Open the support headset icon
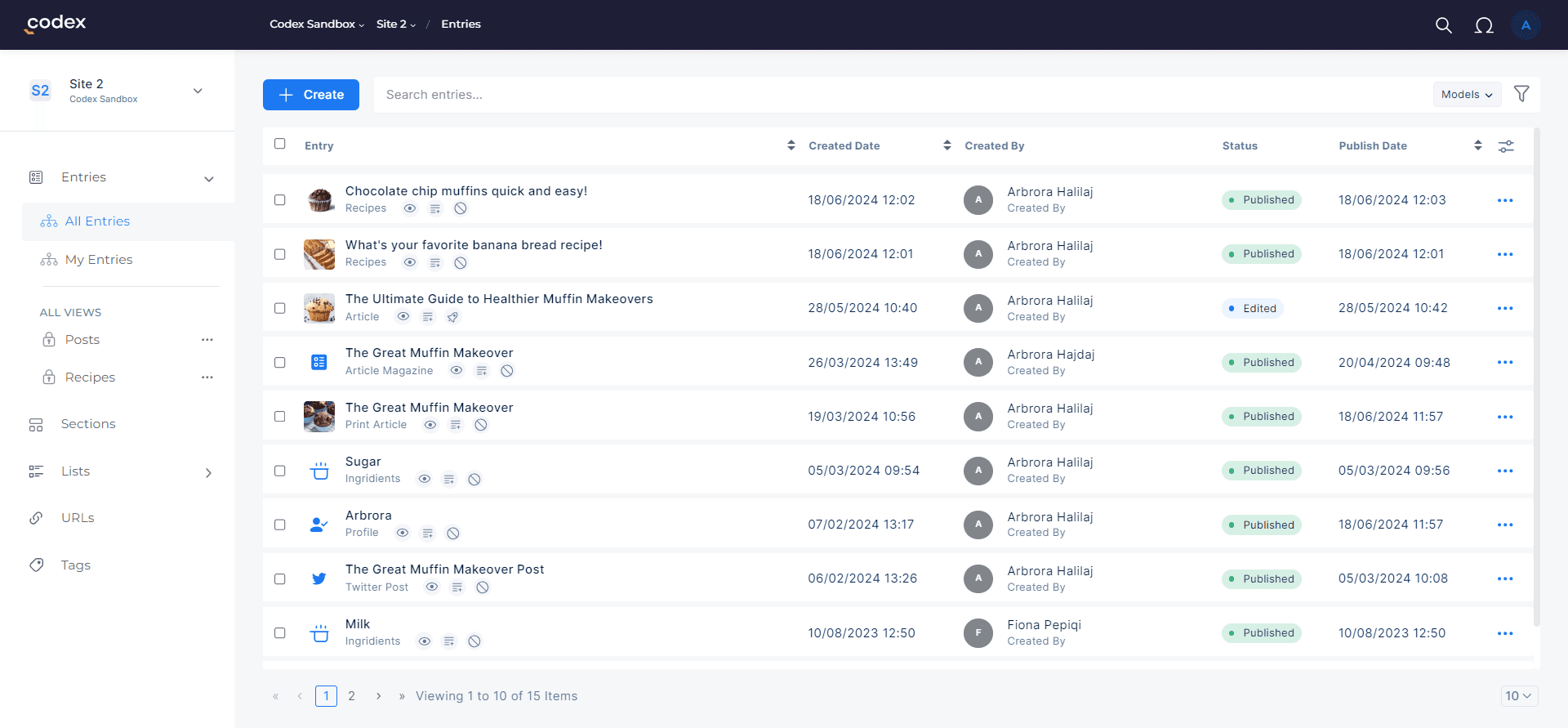The width and height of the screenshot is (1568, 728). click(1484, 25)
